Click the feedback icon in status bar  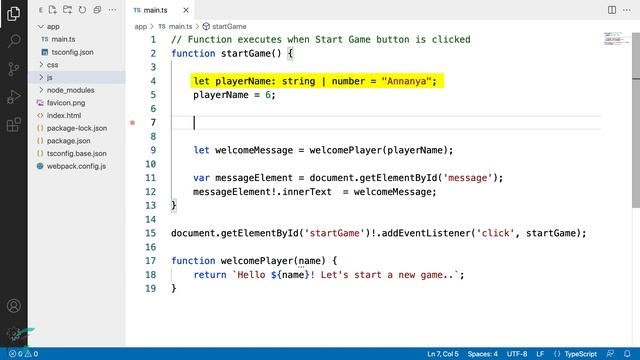(610, 354)
